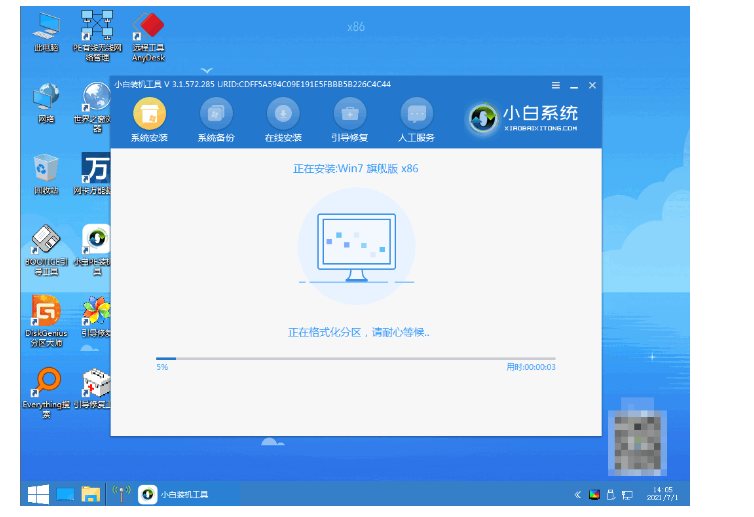The height and width of the screenshot is (517, 754).
Task: Expand the hidden system tray icons
Action: pos(578,494)
